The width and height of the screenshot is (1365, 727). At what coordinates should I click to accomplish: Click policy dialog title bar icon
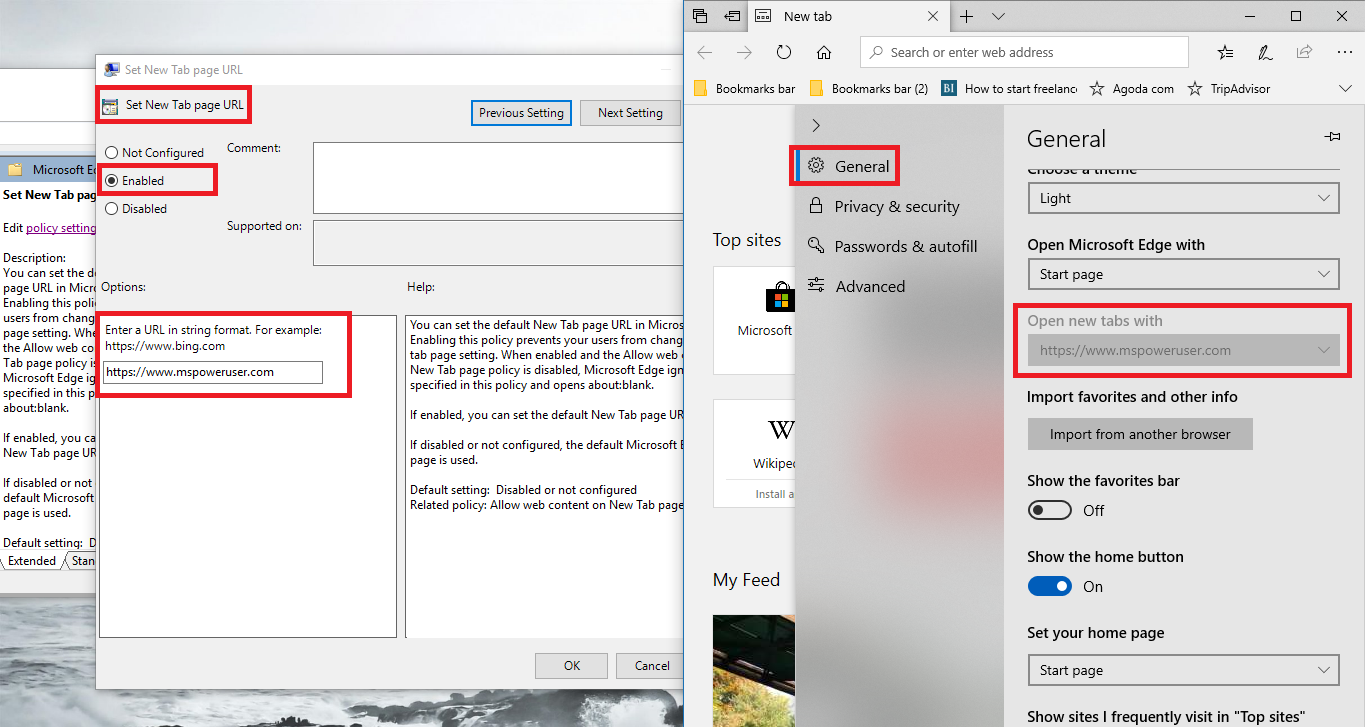112,70
